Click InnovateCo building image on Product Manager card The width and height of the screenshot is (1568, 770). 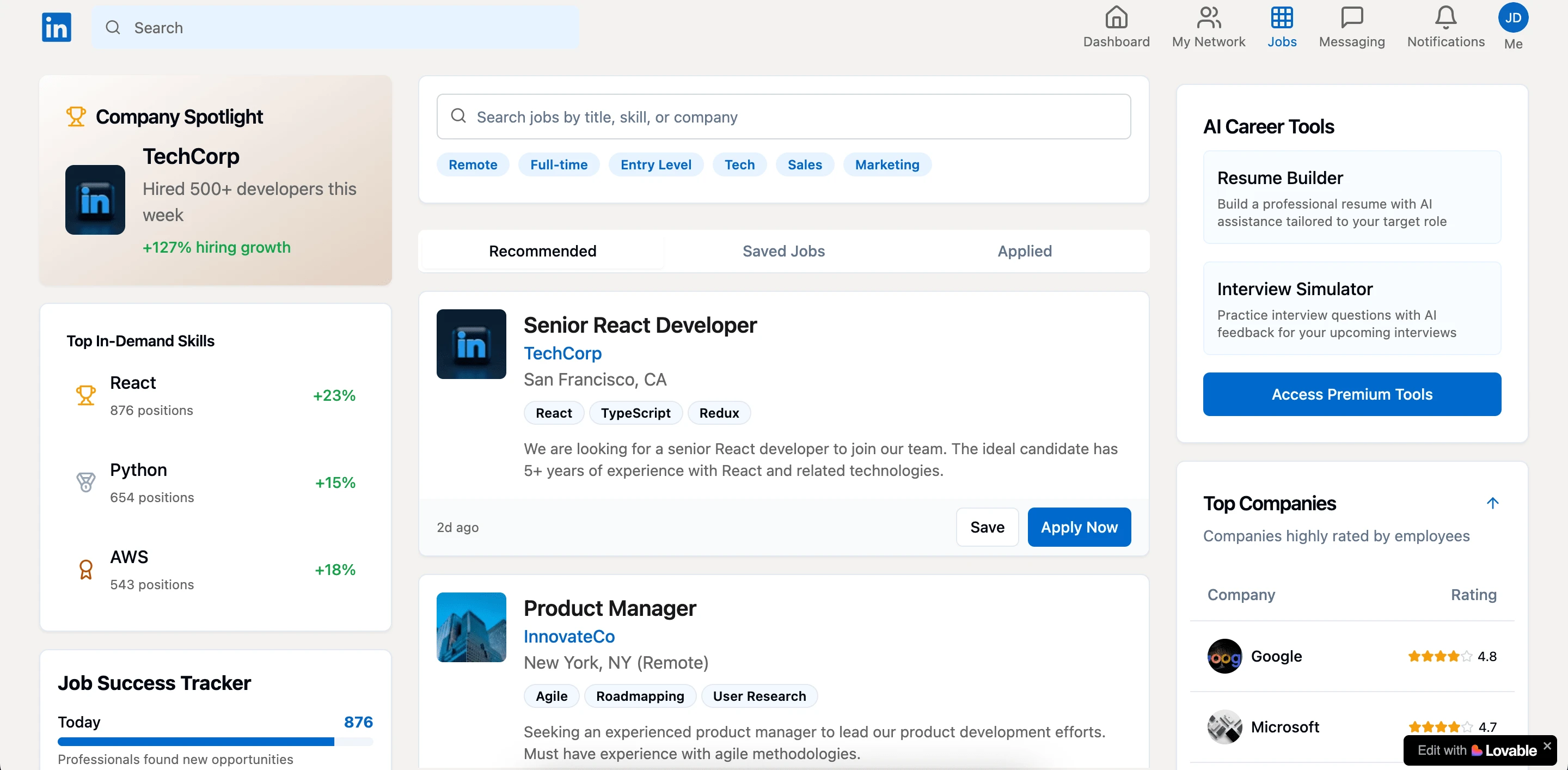click(x=471, y=627)
